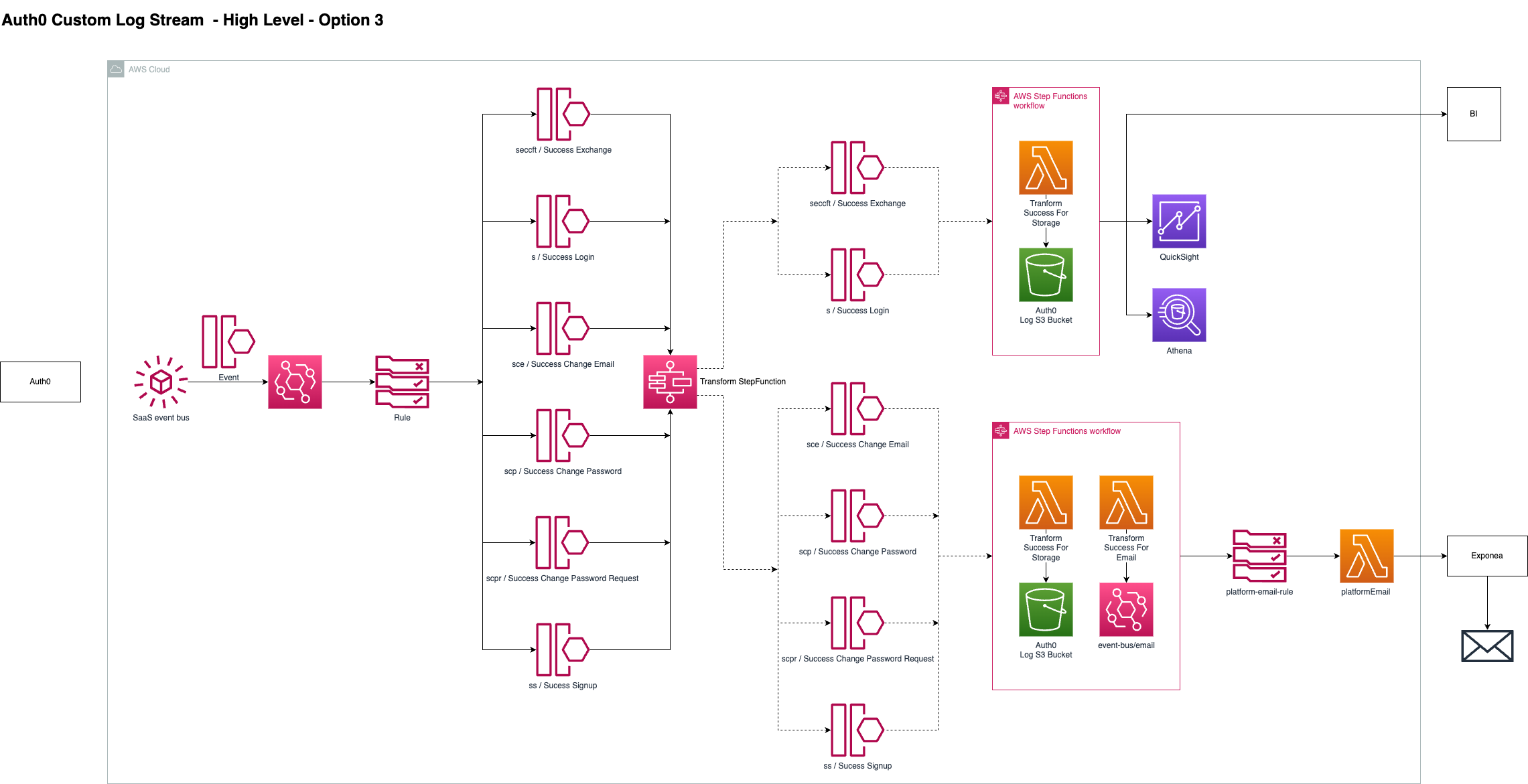Click the Exponea box

(x=1486, y=556)
